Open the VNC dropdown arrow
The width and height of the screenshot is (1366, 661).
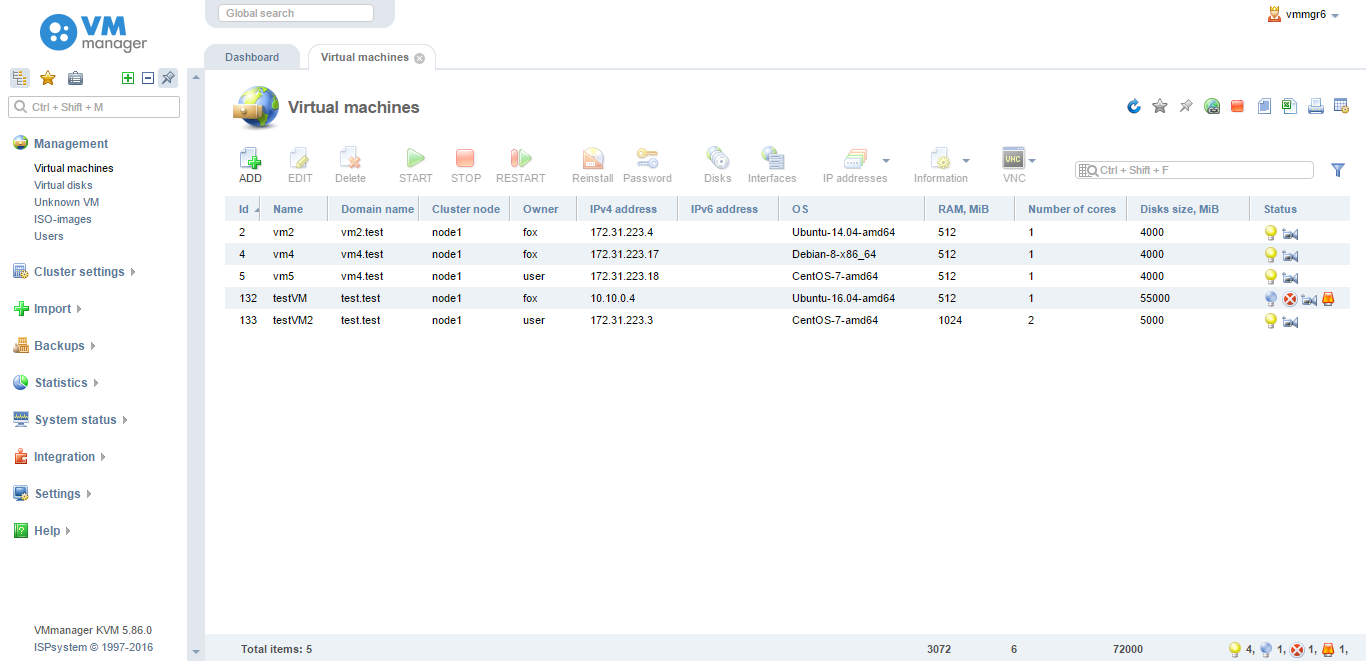[x=1032, y=160]
